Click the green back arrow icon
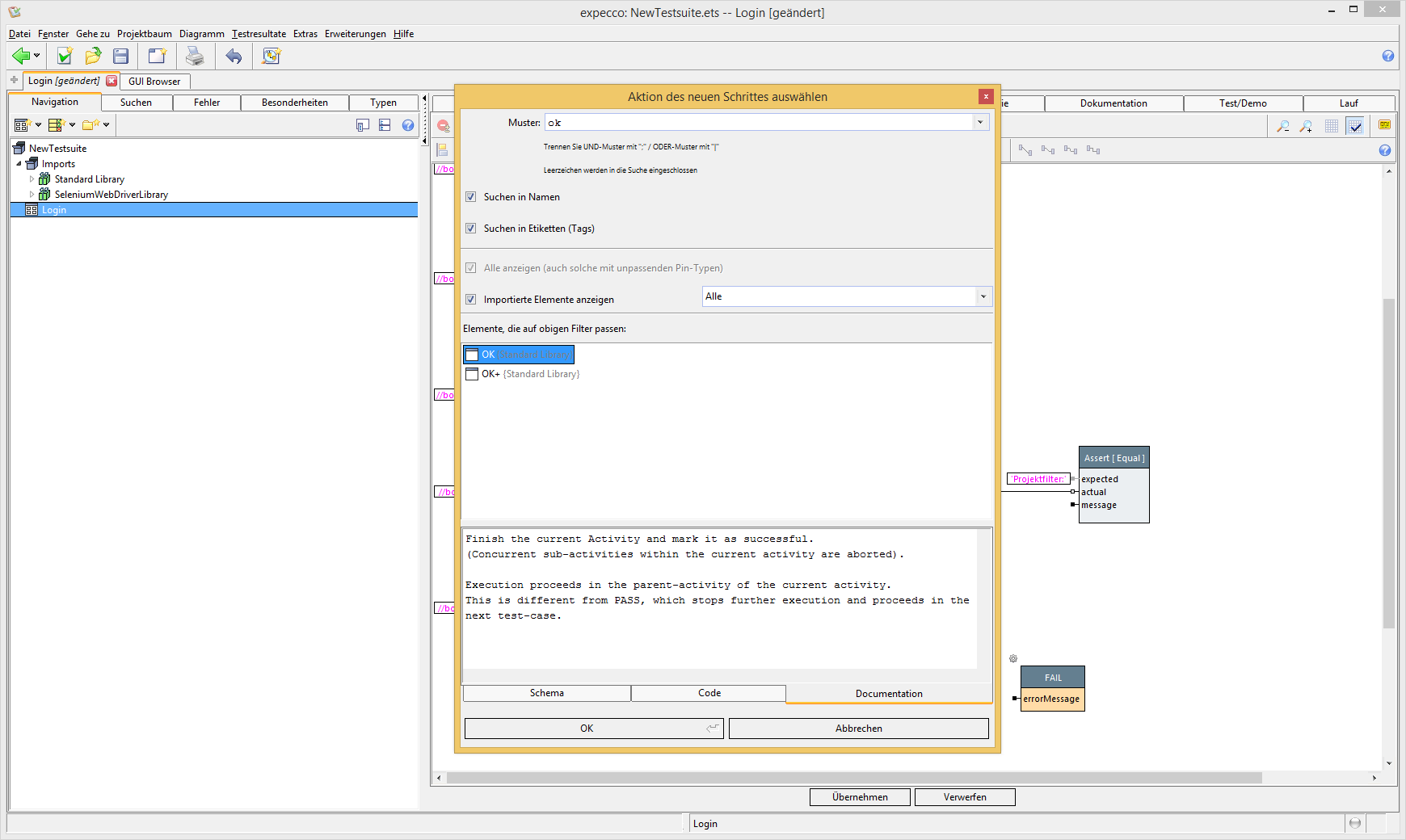 (21, 56)
